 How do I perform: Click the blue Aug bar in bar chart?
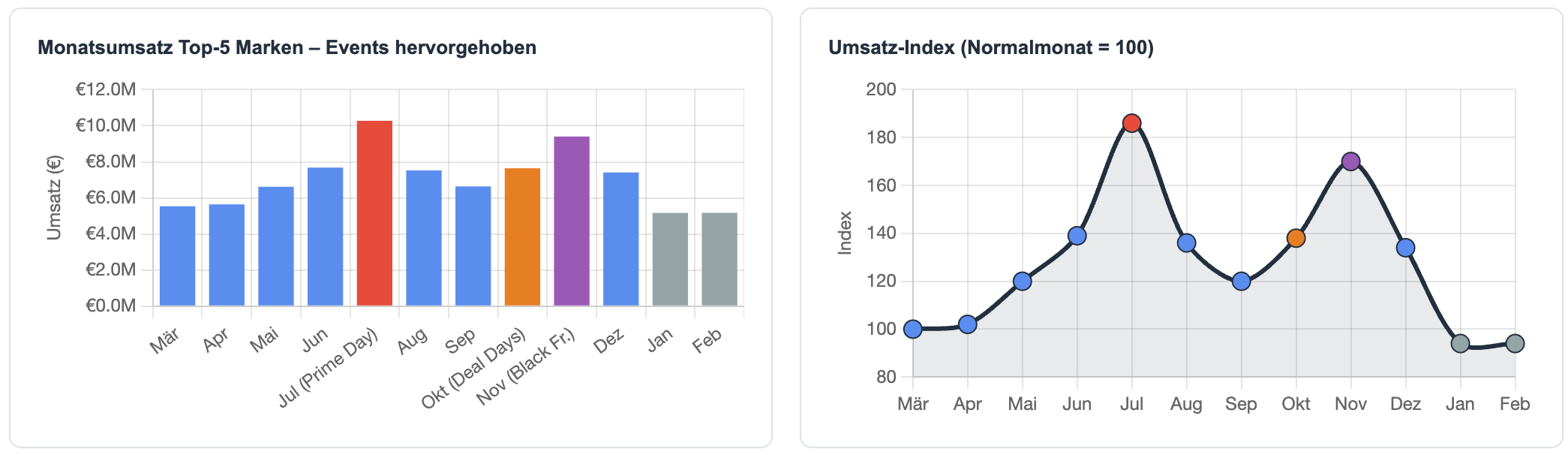(424, 238)
